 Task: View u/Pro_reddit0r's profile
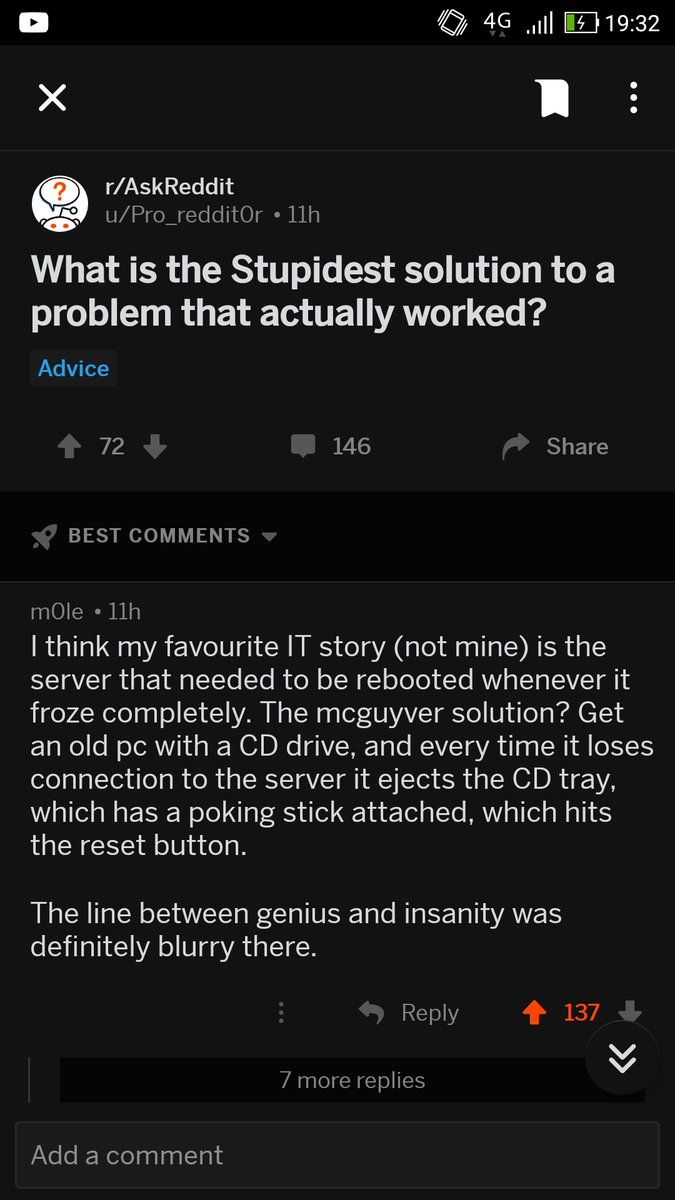tap(183, 214)
